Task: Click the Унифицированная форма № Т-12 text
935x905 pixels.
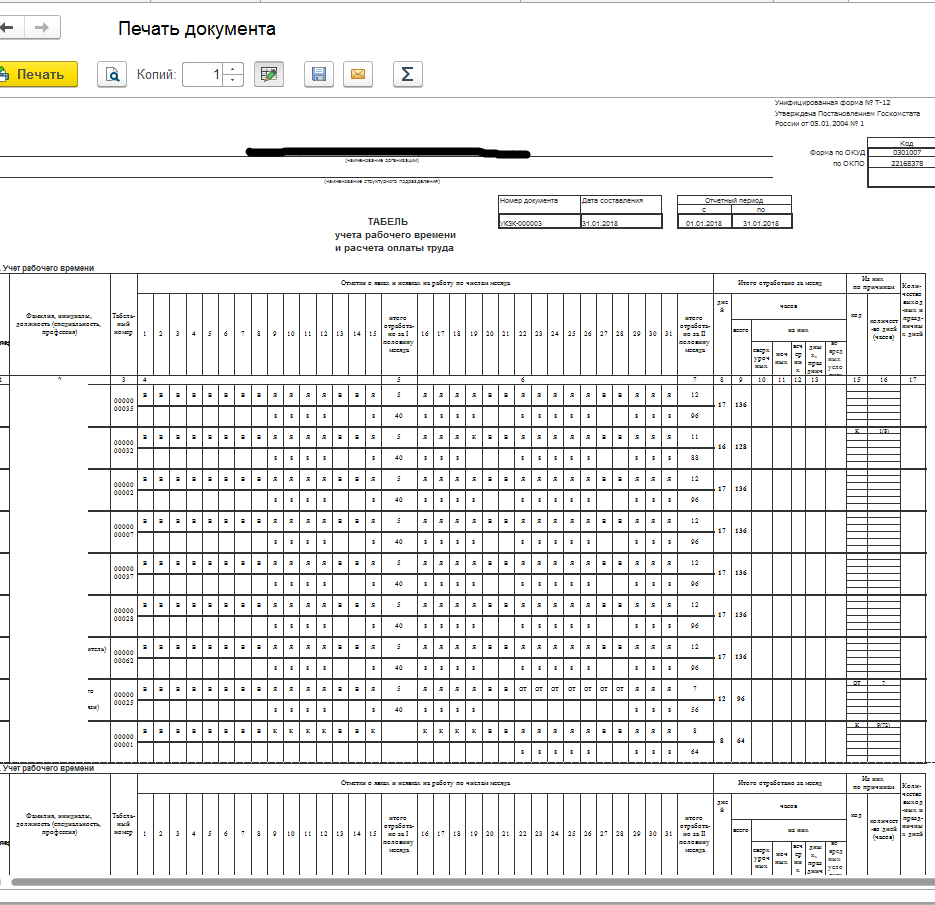Action: (832, 103)
